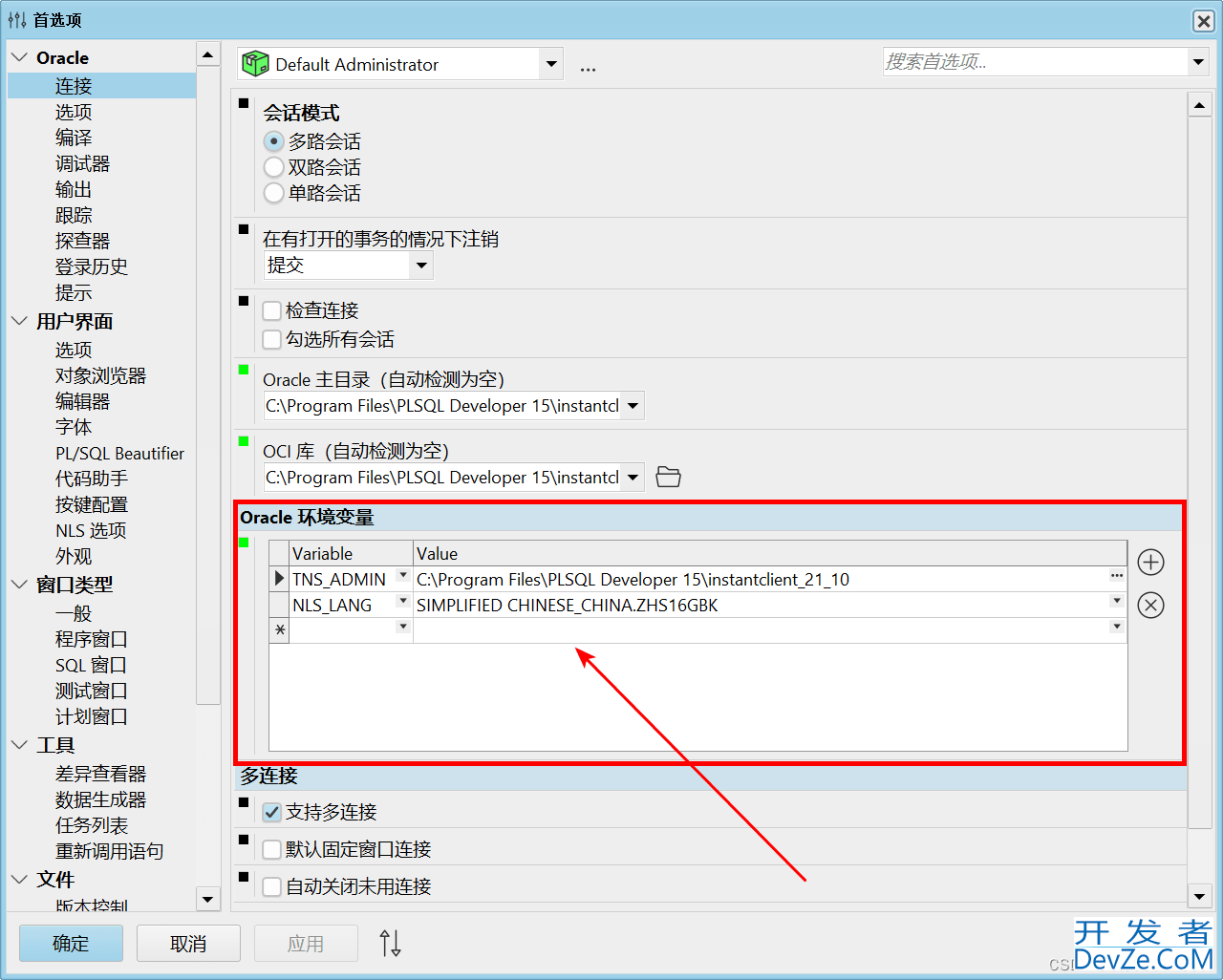1223x980 pixels.
Task: Close the preferences dialog
Action: coord(1203,21)
